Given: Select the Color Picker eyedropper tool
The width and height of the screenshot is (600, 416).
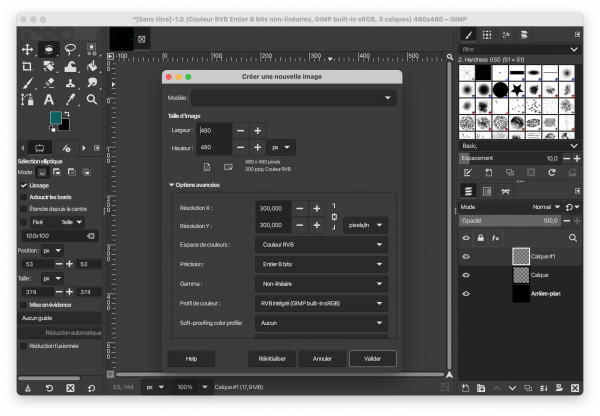Looking at the screenshot, I should pos(70,100).
